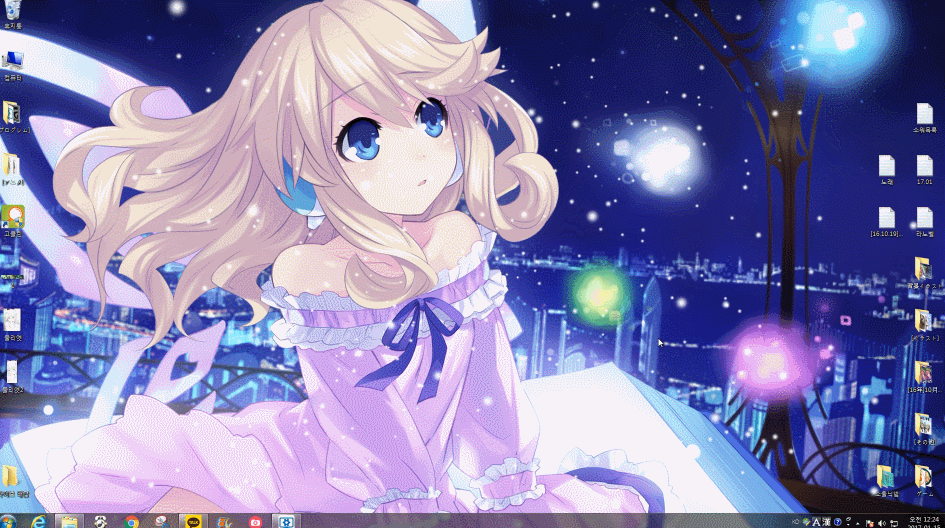
Task: Click the red camera icon in taskbar
Action: click(255, 521)
